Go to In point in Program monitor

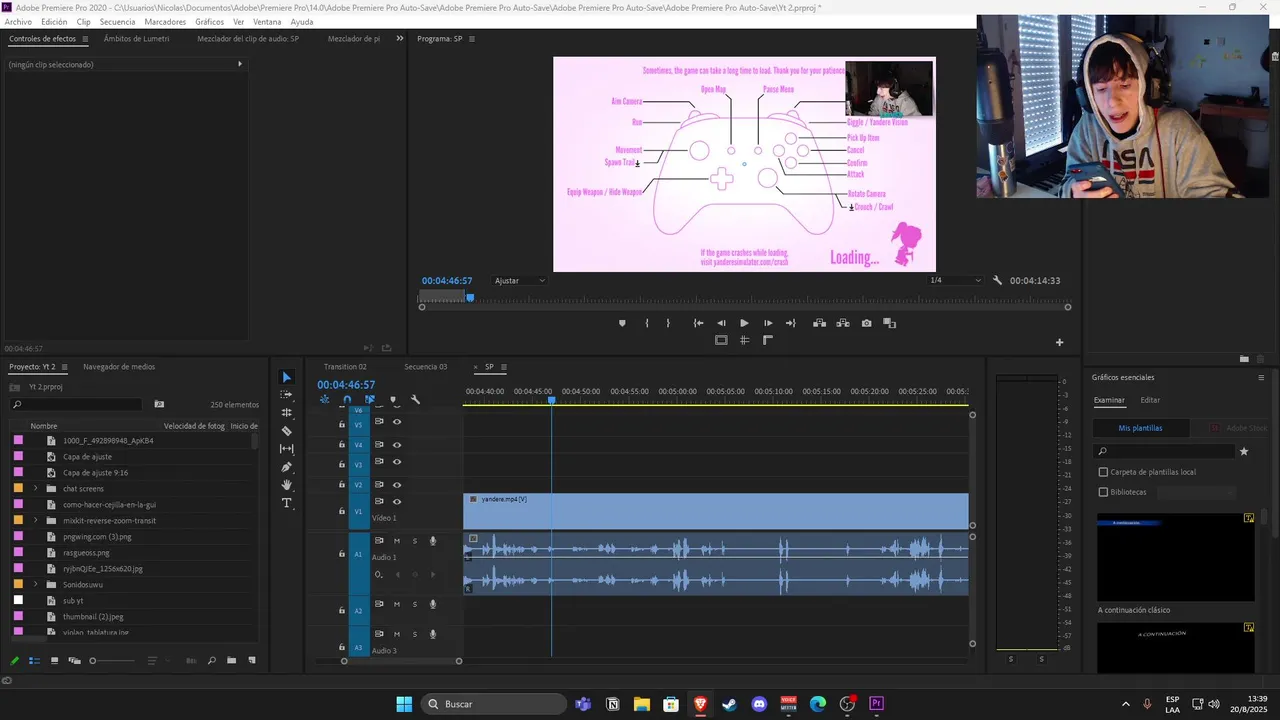(x=698, y=323)
